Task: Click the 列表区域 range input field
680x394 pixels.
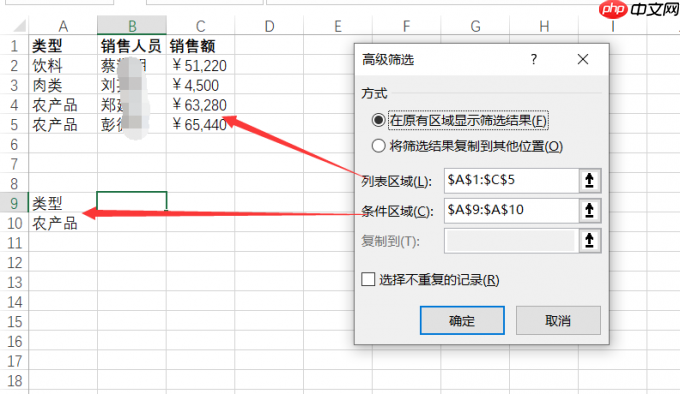Action: click(x=512, y=180)
